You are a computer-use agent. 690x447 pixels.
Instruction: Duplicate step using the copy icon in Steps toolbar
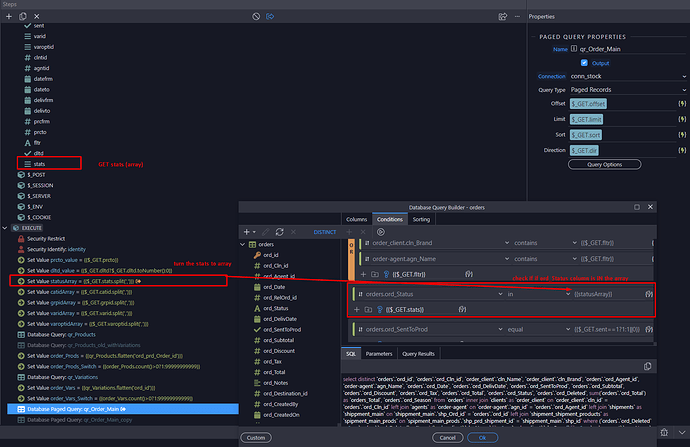click(23, 16)
